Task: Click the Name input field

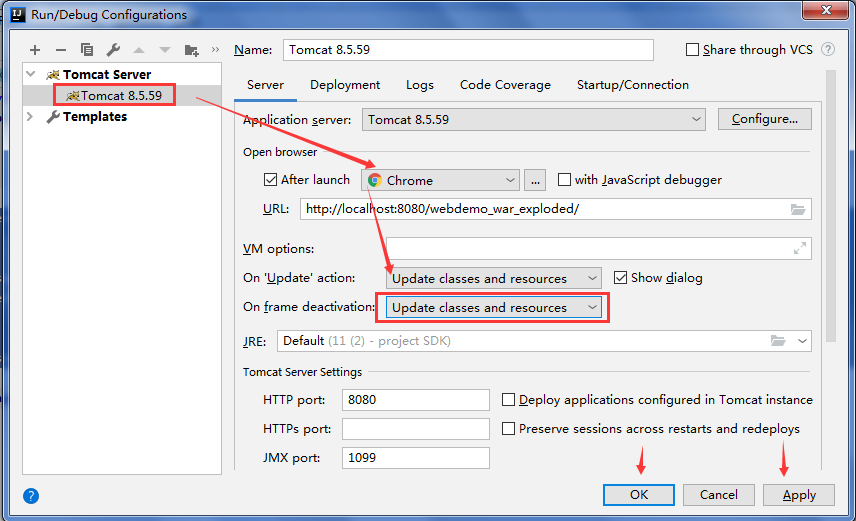Action: click(468, 50)
